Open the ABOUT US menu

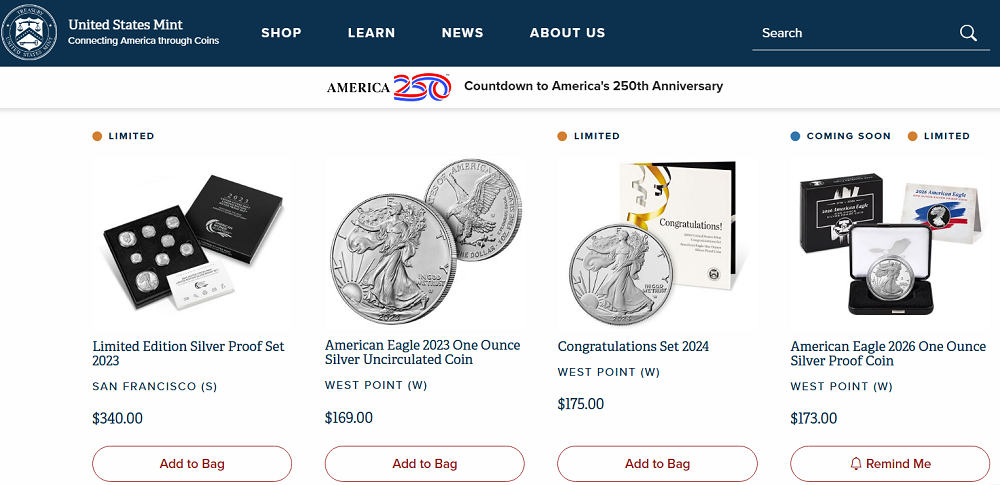click(x=567, y=33)
